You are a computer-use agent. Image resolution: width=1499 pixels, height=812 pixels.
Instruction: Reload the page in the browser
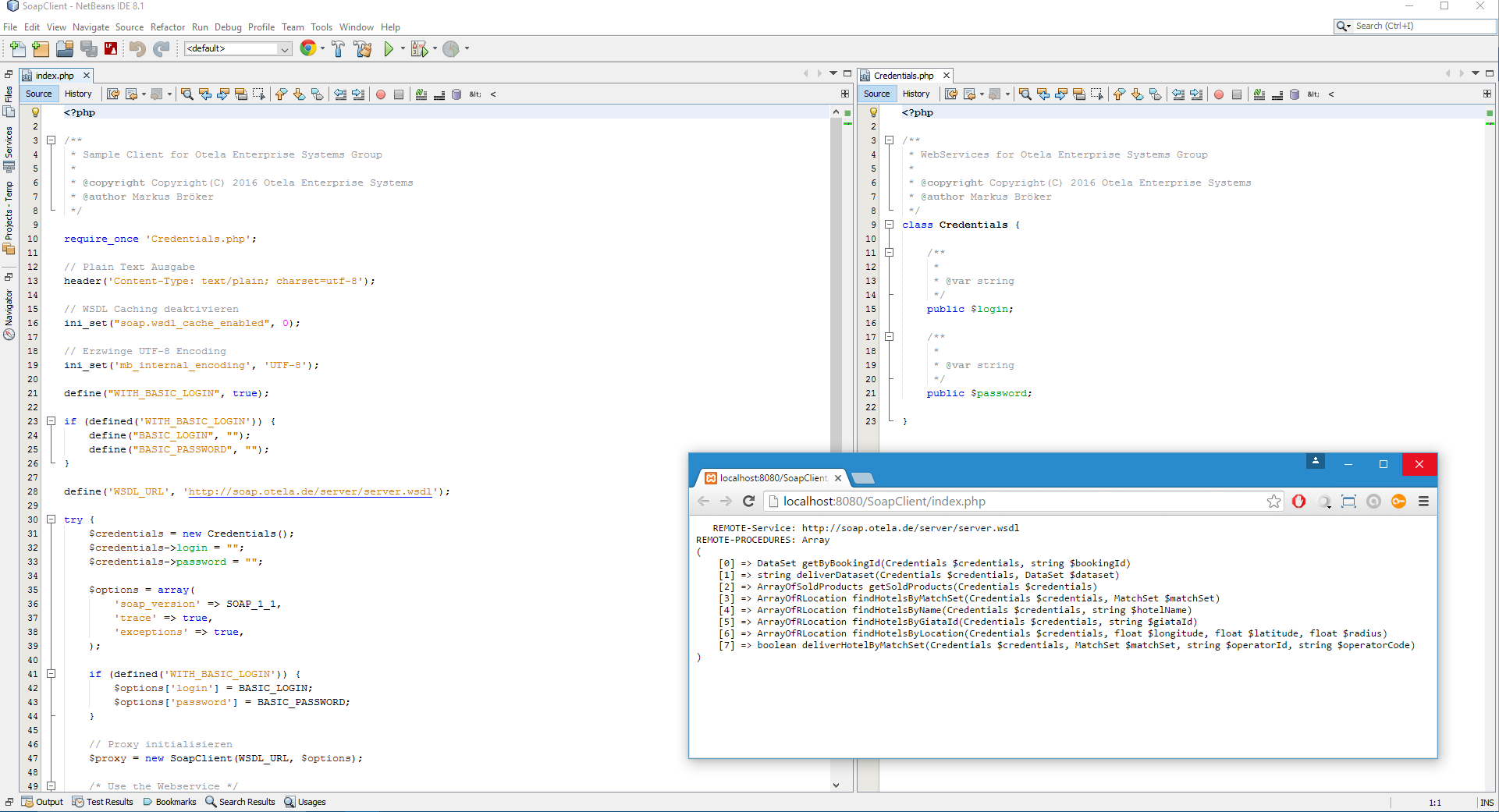[x=749, y=502]
